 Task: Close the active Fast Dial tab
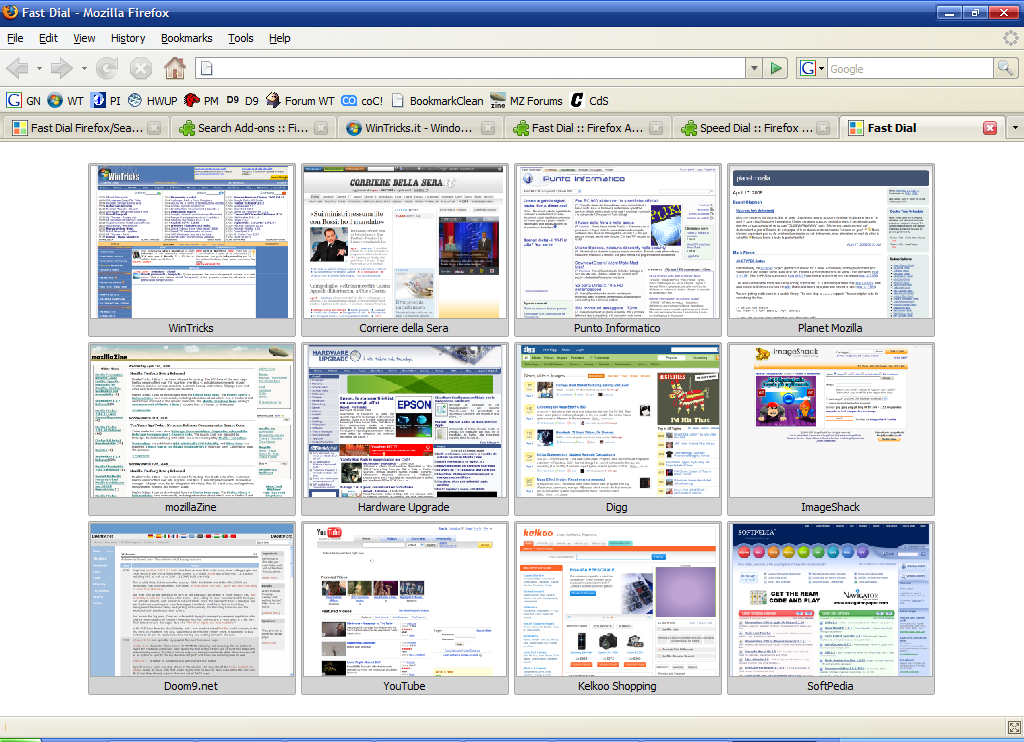(990, 128)
